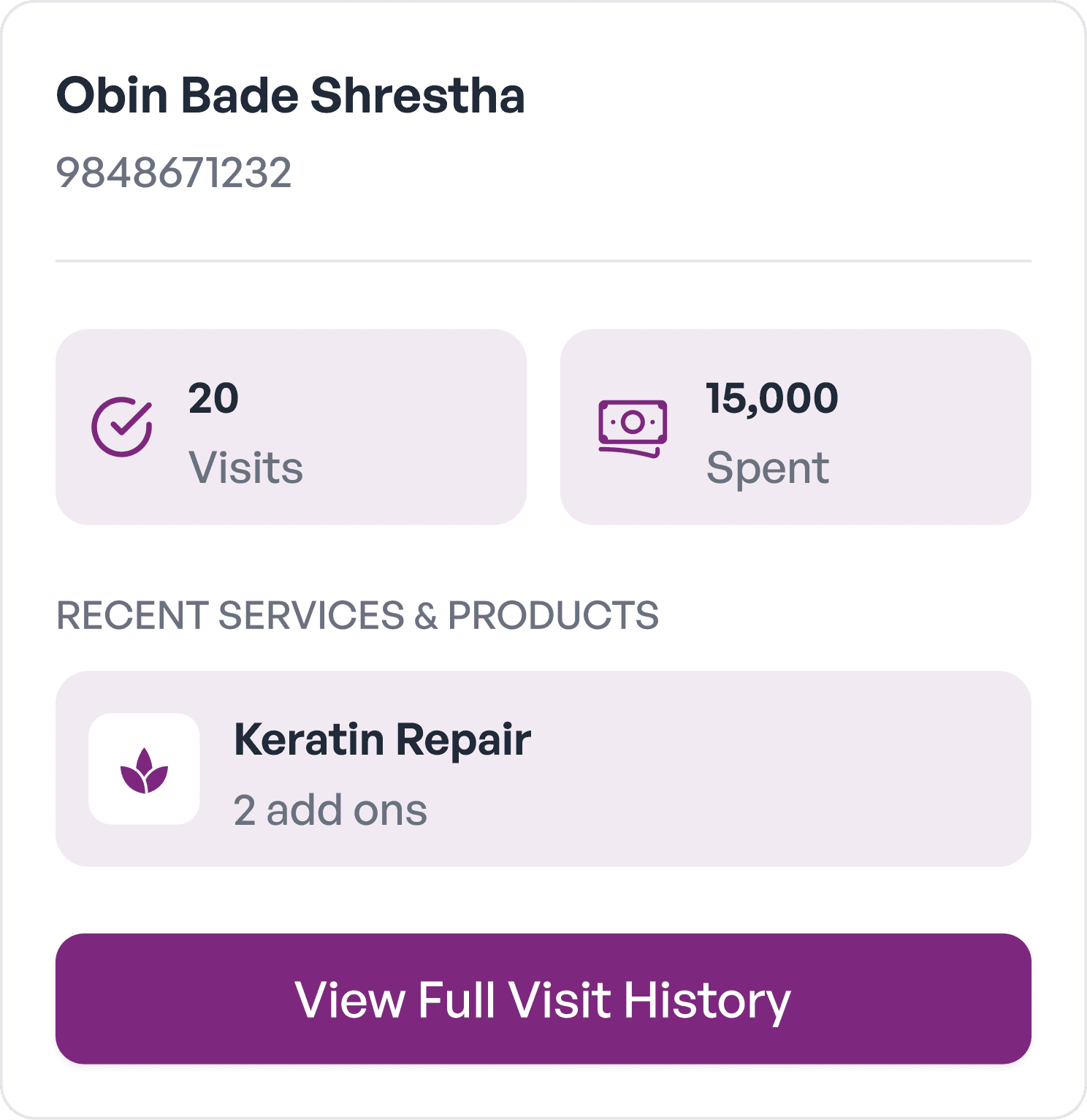Screen dimensions: 1087x1120
Task: Open the Visits stat tile
Action: coord(292,426)
